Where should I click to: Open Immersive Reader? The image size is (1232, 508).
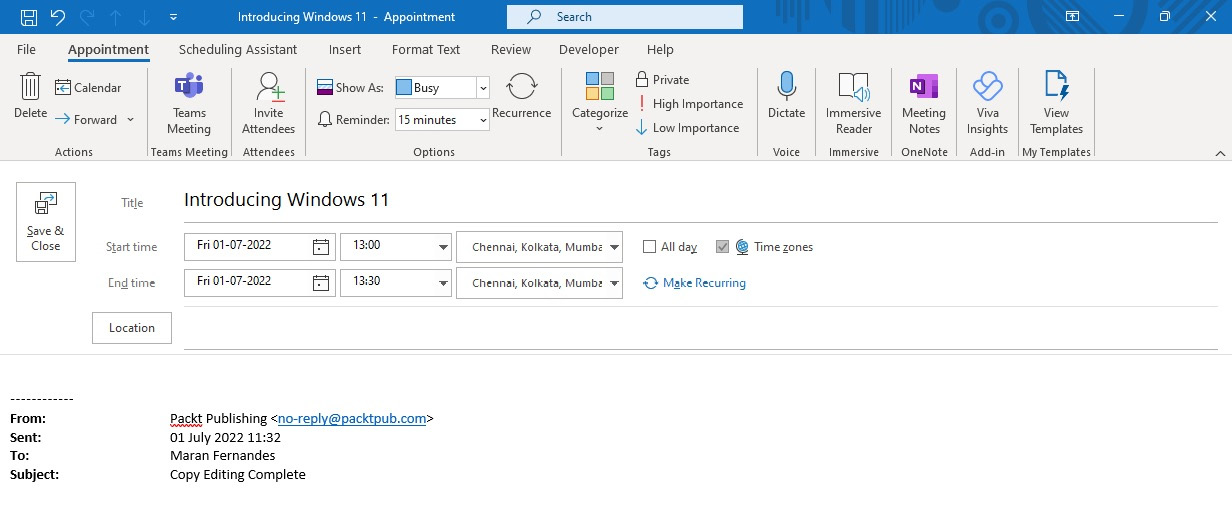click(x=854, y=103)
